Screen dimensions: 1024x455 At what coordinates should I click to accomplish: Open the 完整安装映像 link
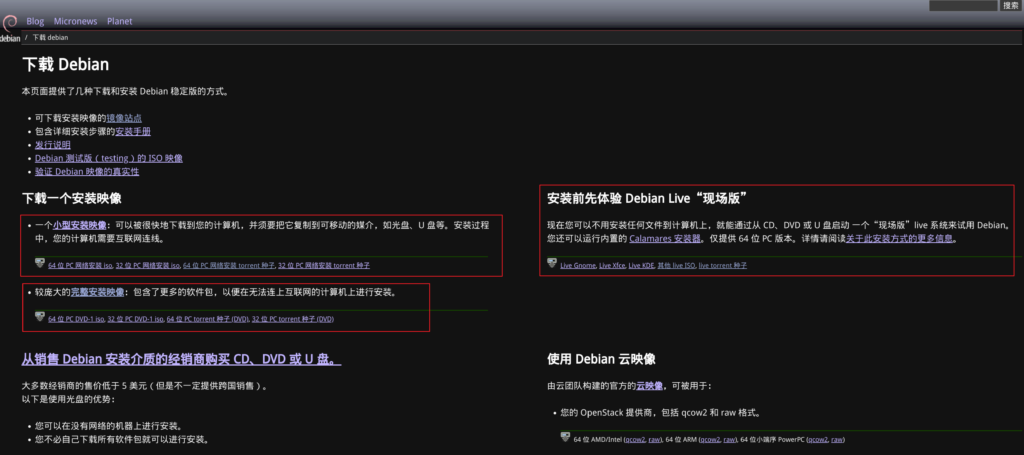point(97,292)
